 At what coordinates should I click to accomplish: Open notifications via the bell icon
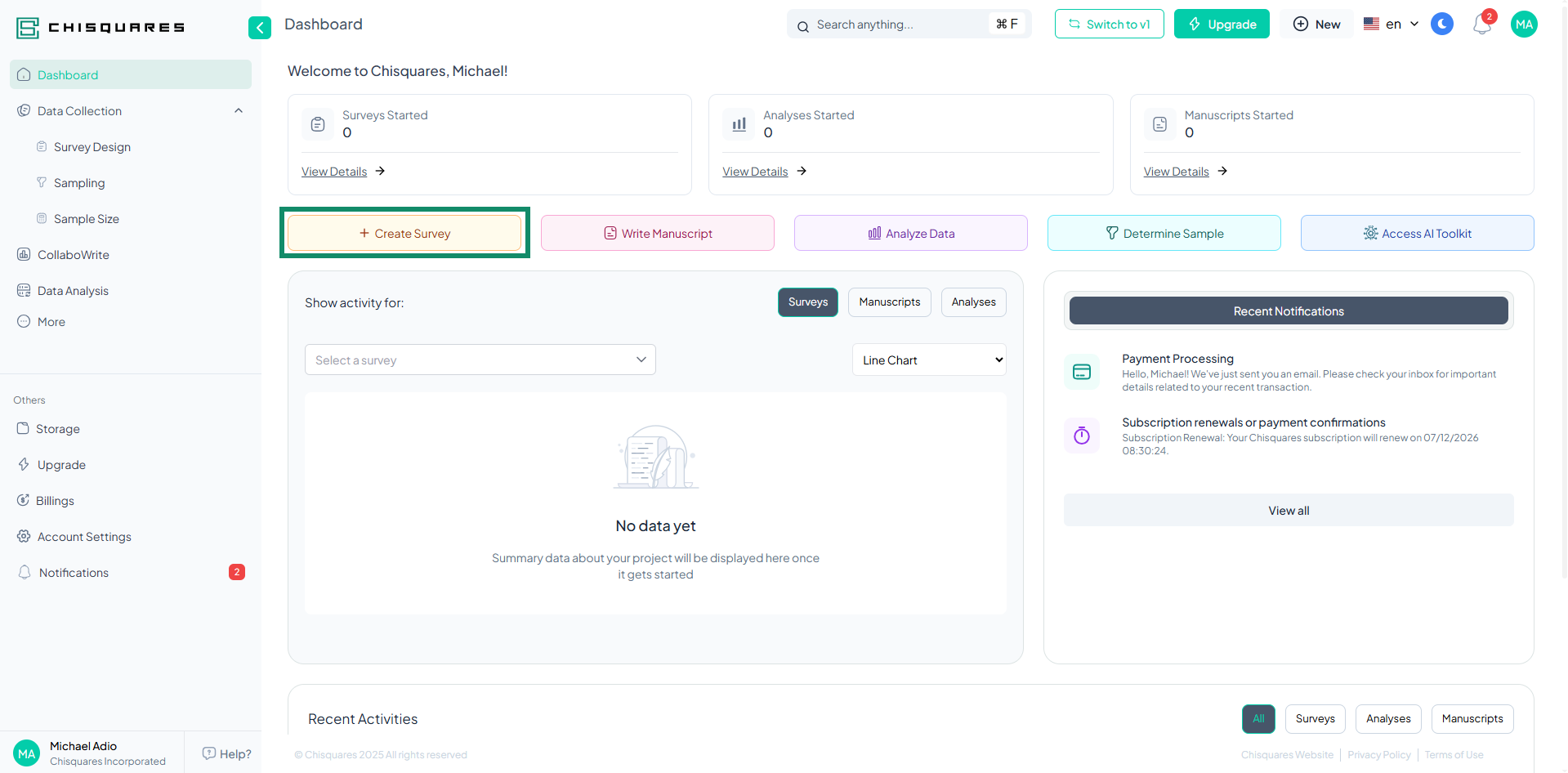tap(1481, 25)
